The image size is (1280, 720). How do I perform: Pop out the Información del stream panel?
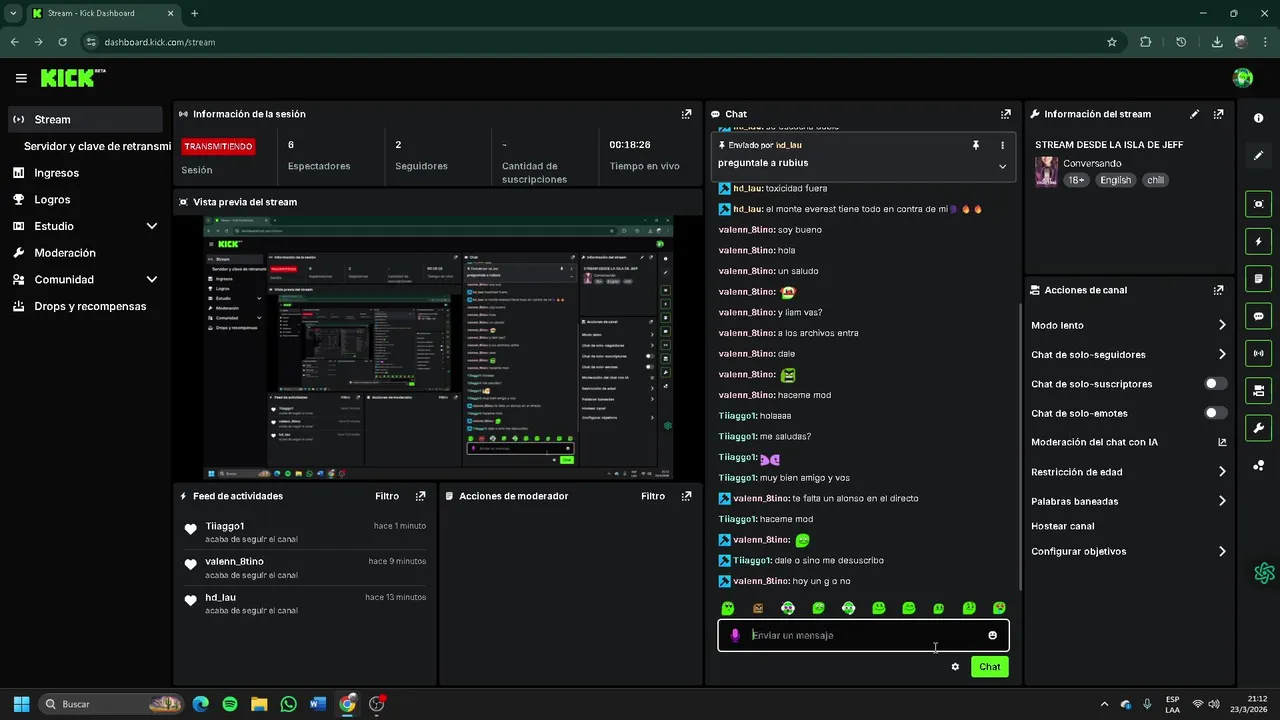click(x=1218, y=114)
